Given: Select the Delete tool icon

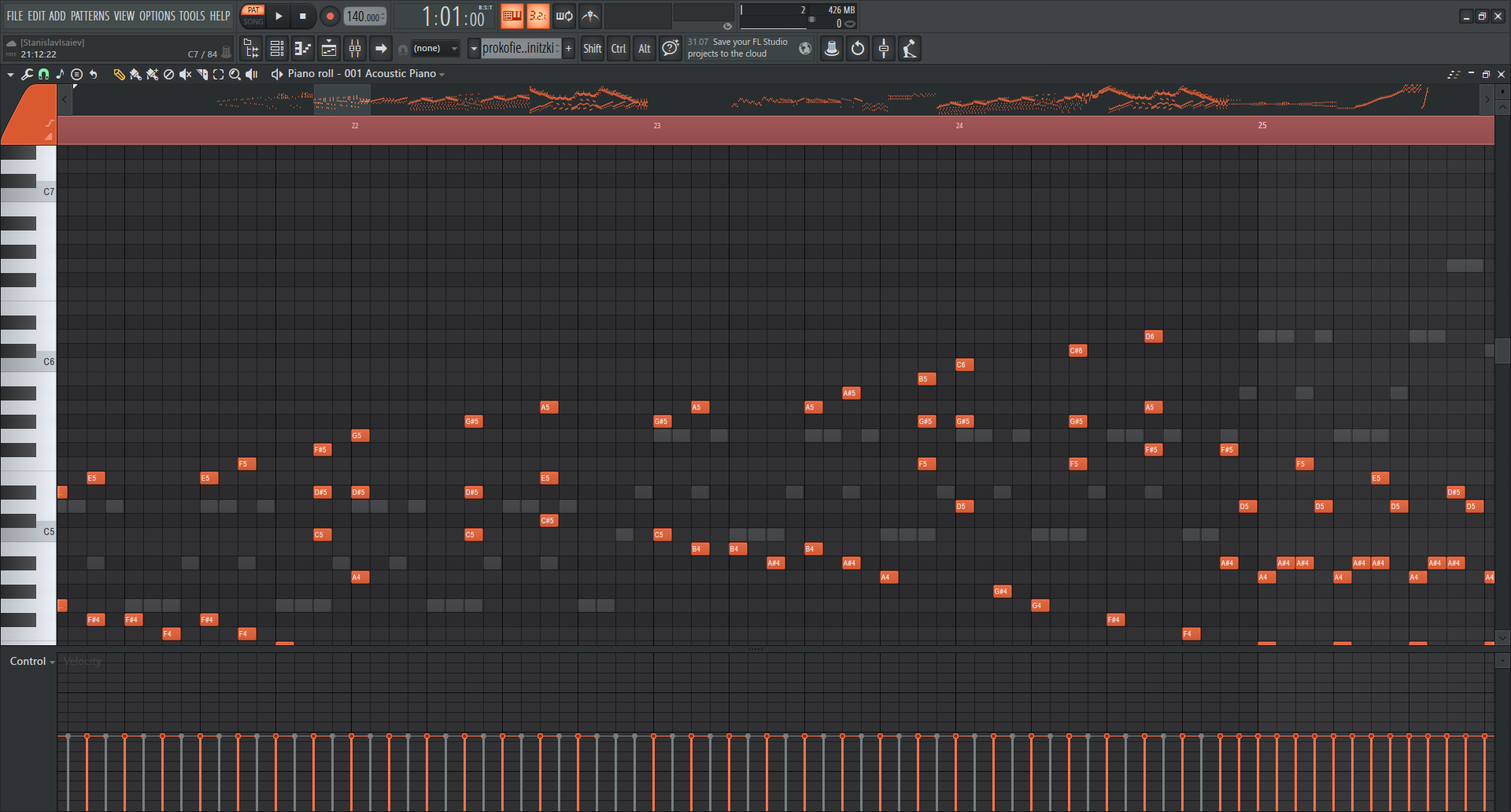Looking at the screenshot, I should (x=168, y=74).
